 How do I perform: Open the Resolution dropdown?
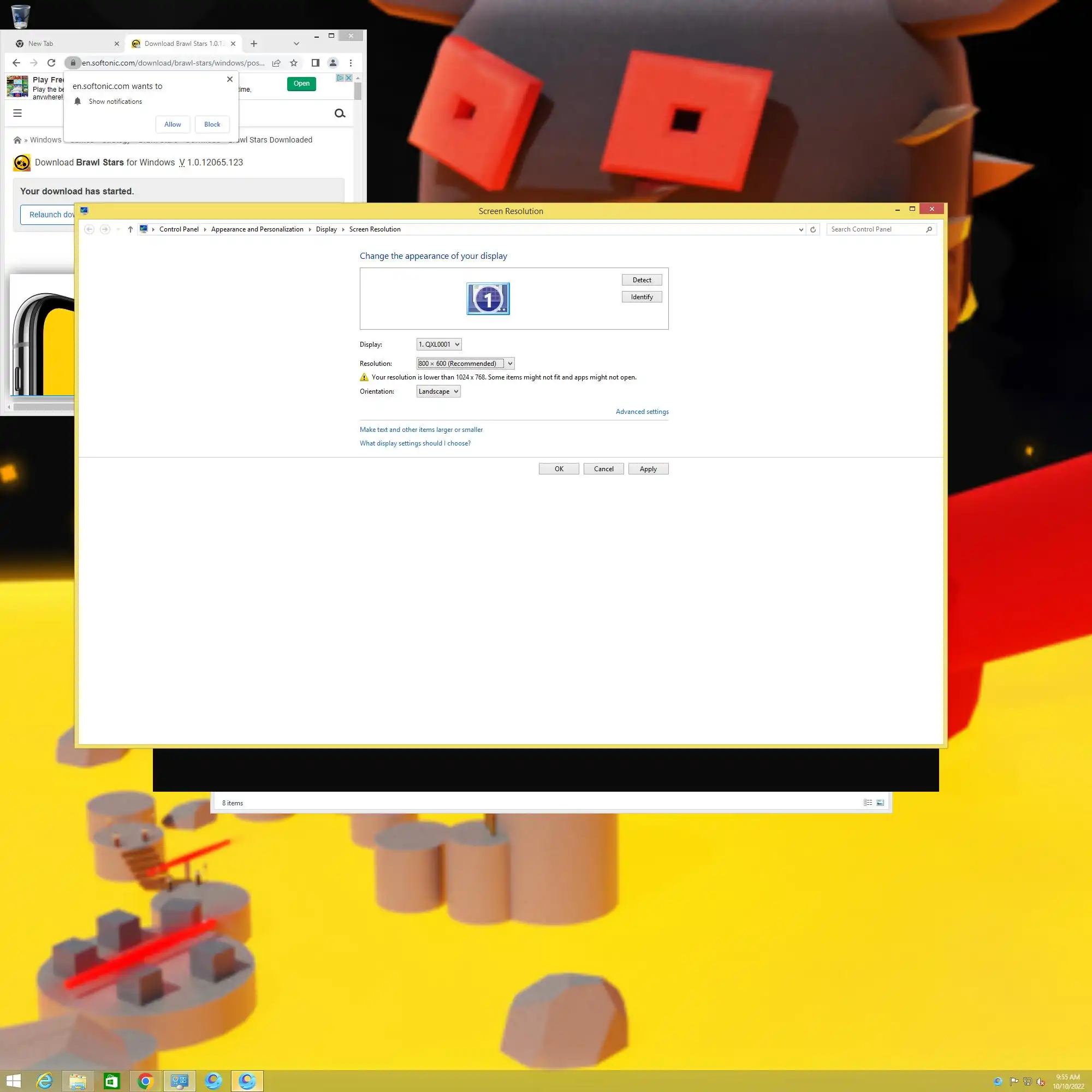(x=465, y=364)
